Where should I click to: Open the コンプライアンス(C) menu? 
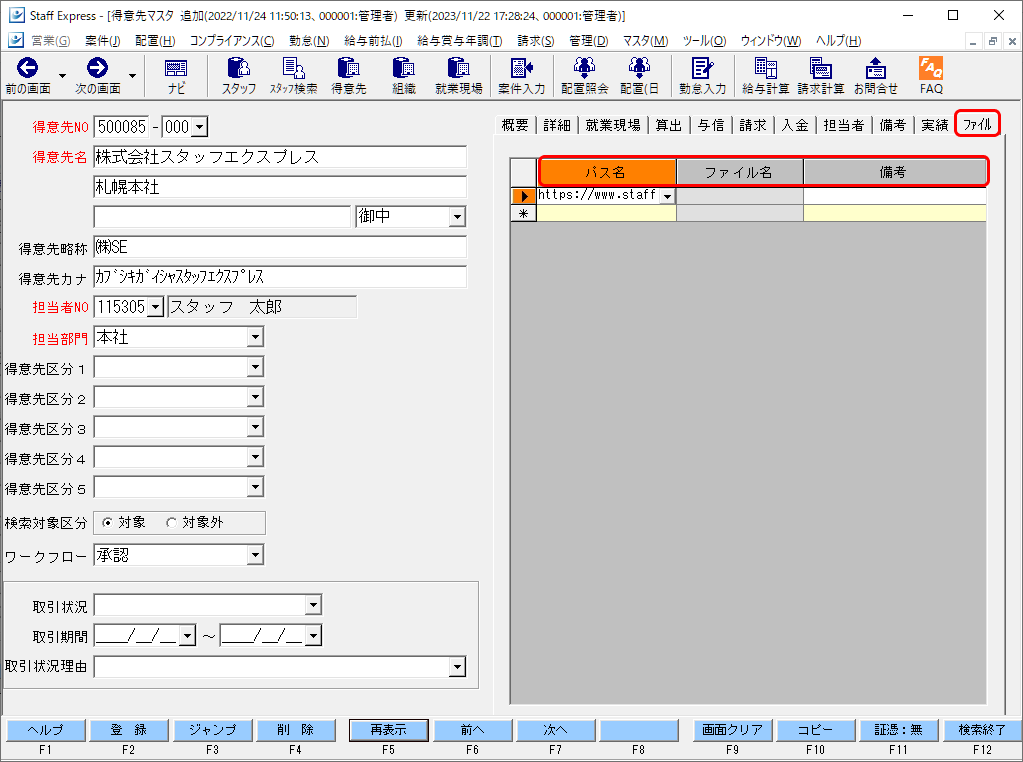[232, 40]
